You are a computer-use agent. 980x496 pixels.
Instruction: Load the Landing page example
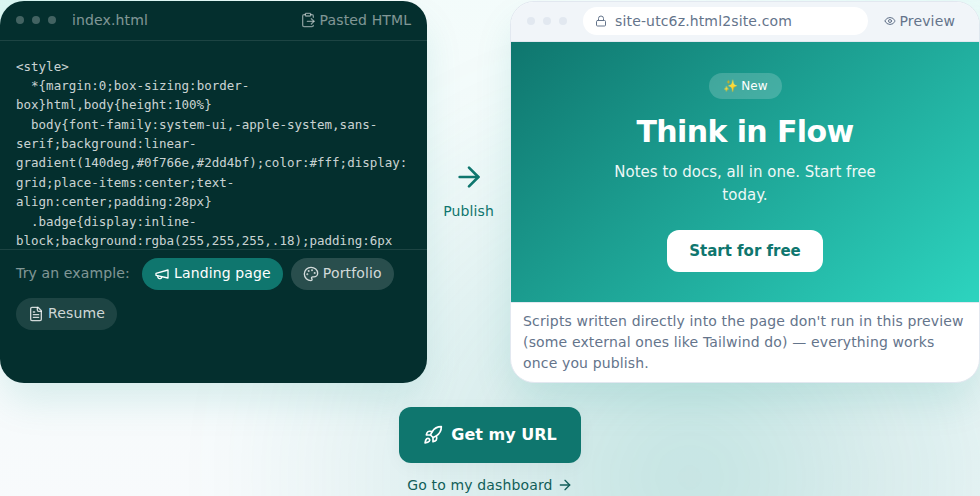(x=212, y=274)
